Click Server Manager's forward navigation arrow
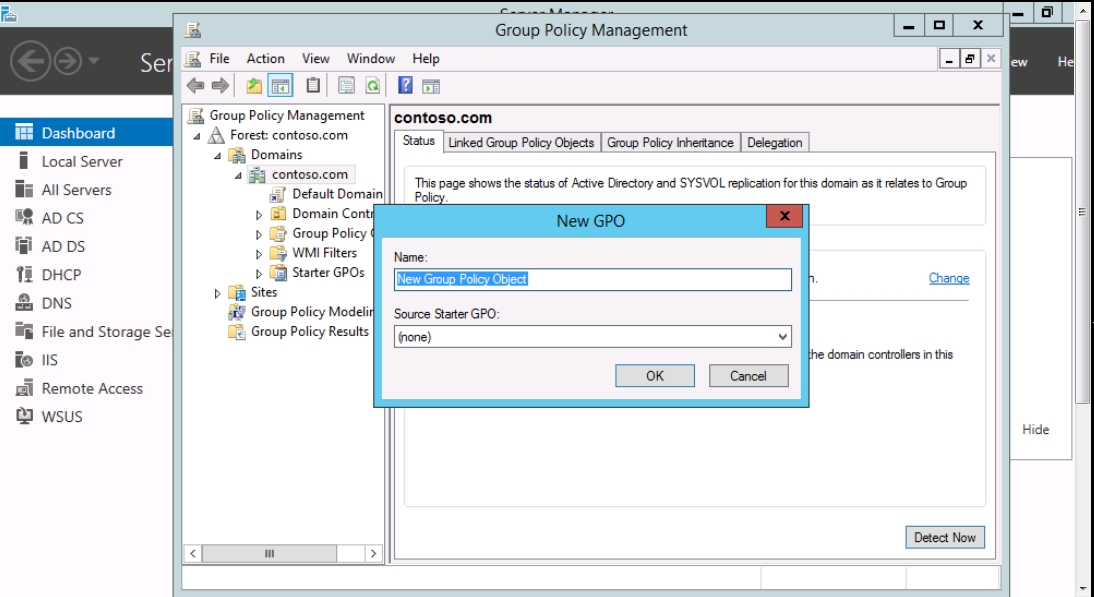Viewport: 1094px width, 597px height. [68, 61]
